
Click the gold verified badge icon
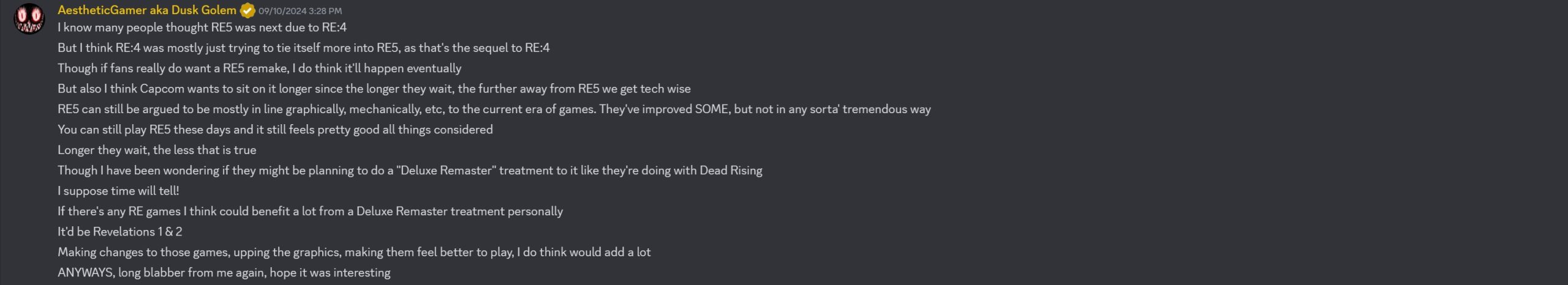pos(247,10)
